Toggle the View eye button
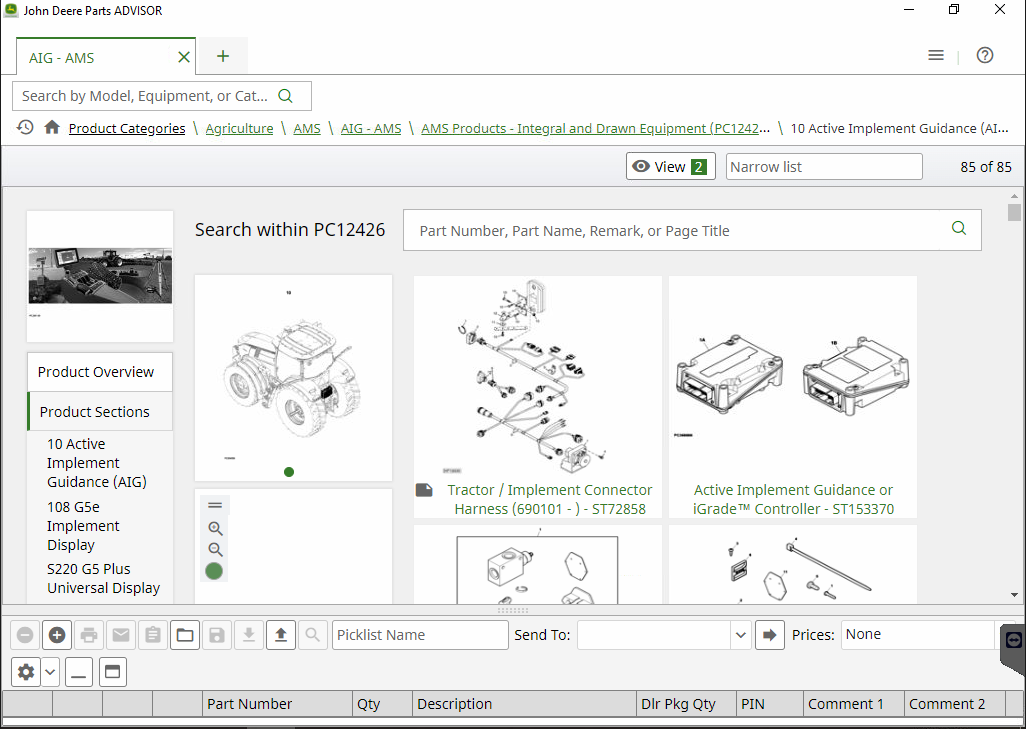 (x=670, y=167)
